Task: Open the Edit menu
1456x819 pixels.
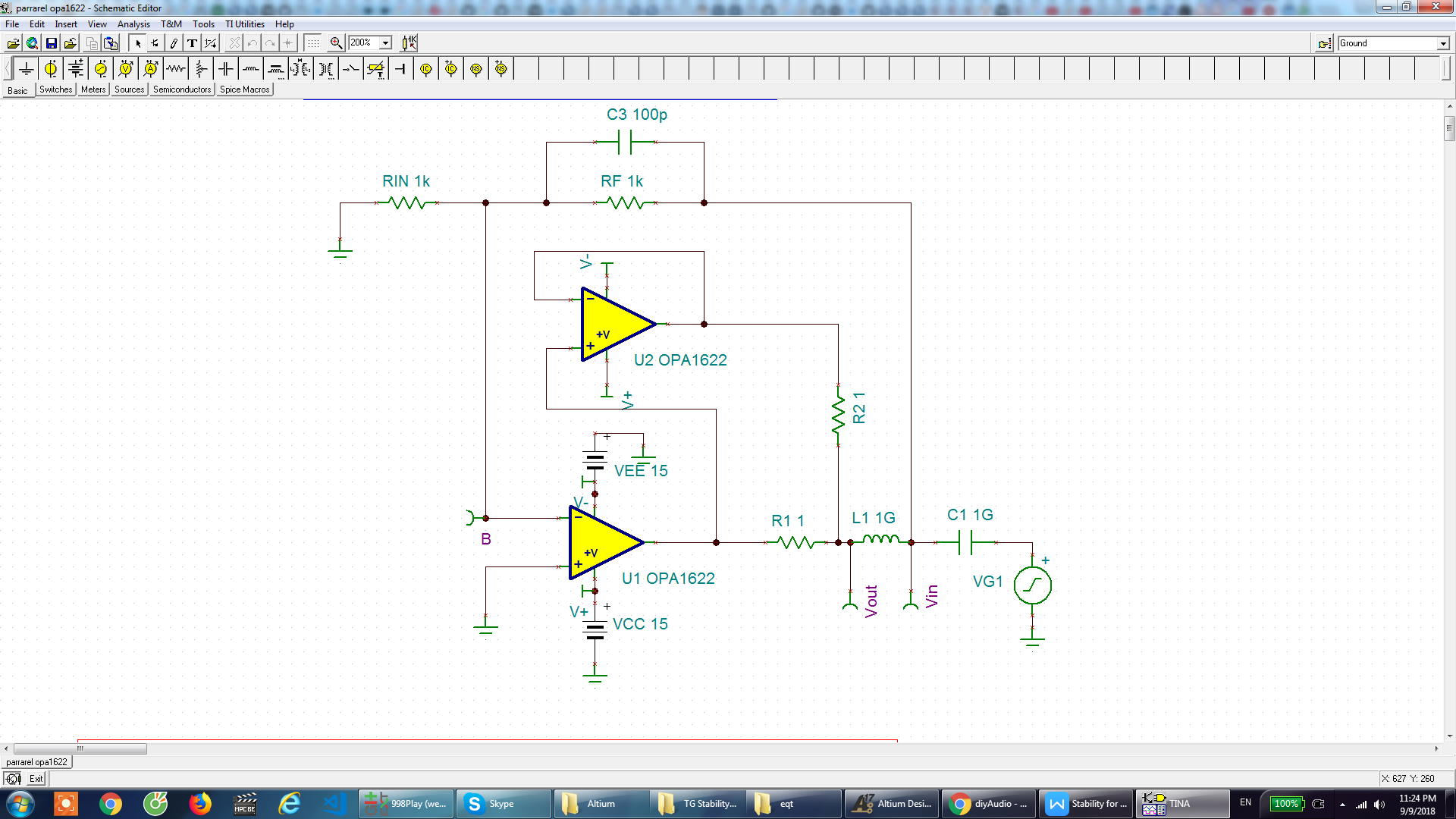Action: 37,24
